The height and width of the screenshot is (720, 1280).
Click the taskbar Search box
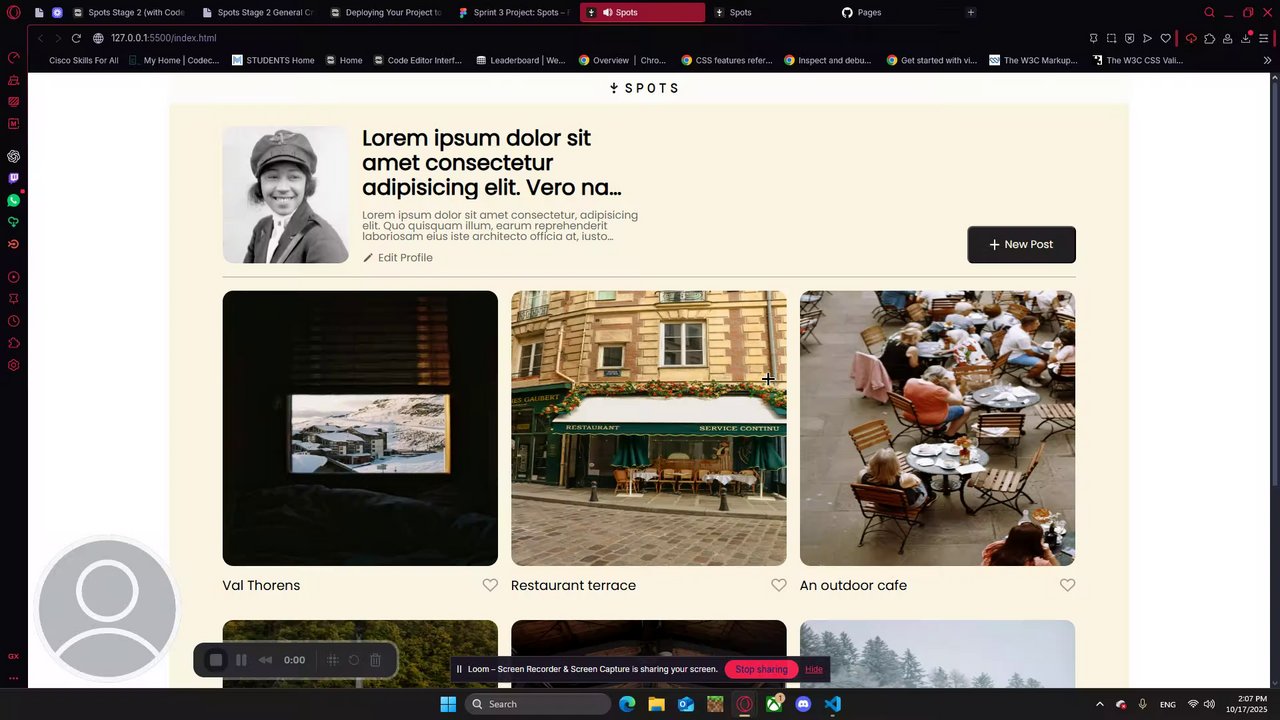[538, 704]
